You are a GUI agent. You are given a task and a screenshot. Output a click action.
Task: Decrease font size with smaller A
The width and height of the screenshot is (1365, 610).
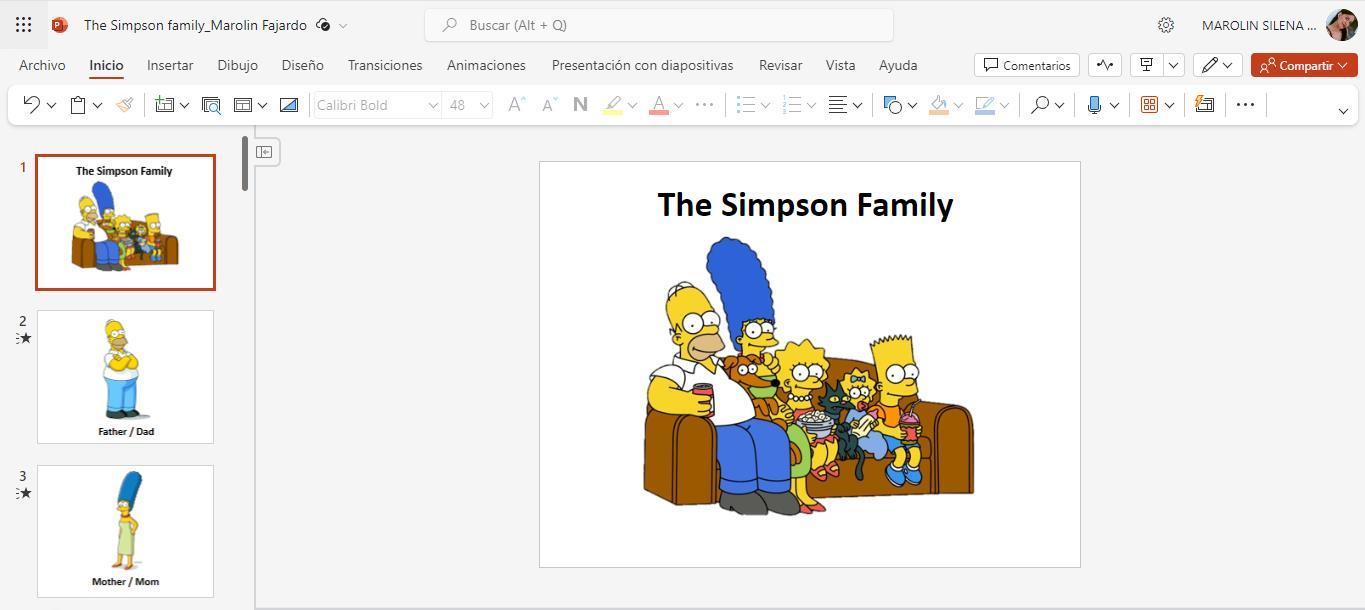click(549, 104)
